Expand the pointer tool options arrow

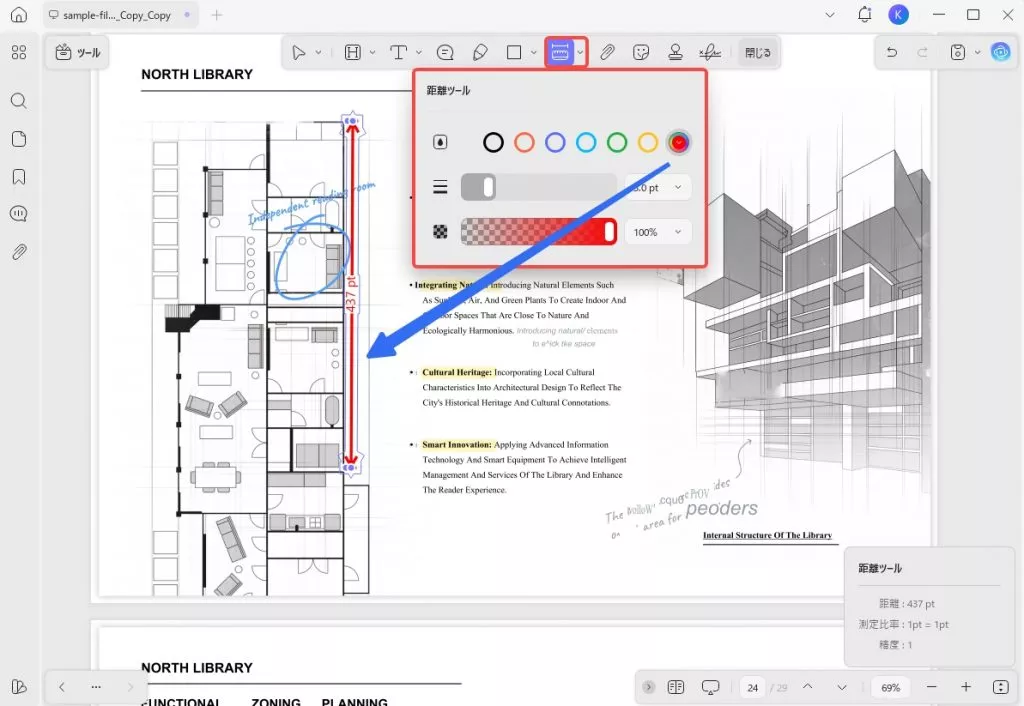tap(319, 52)
